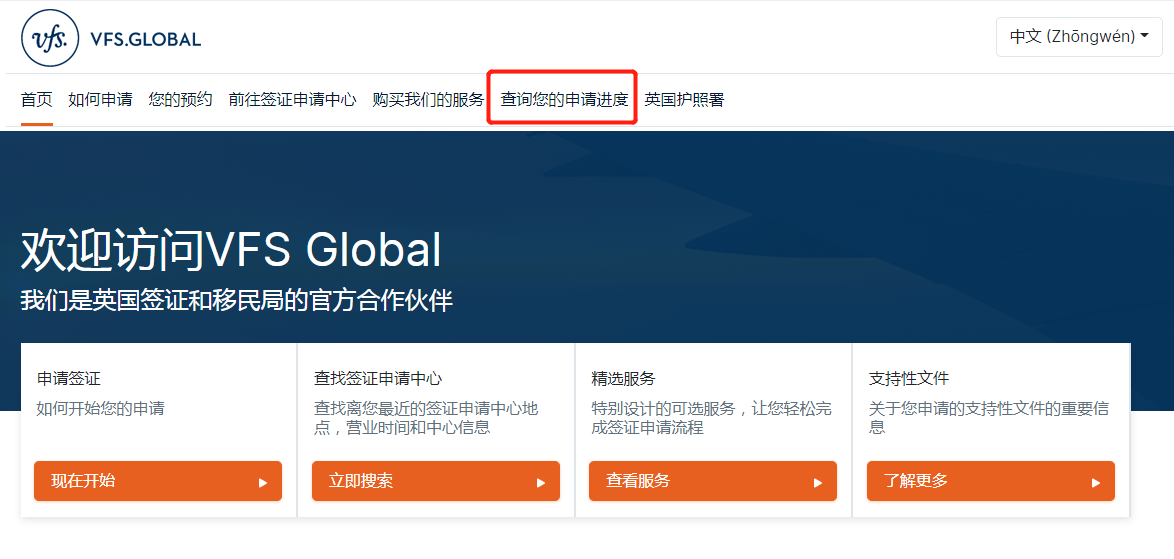Click the 申请签证 card heading
This screenshot has width=1174, height=559.
(69, 379)
